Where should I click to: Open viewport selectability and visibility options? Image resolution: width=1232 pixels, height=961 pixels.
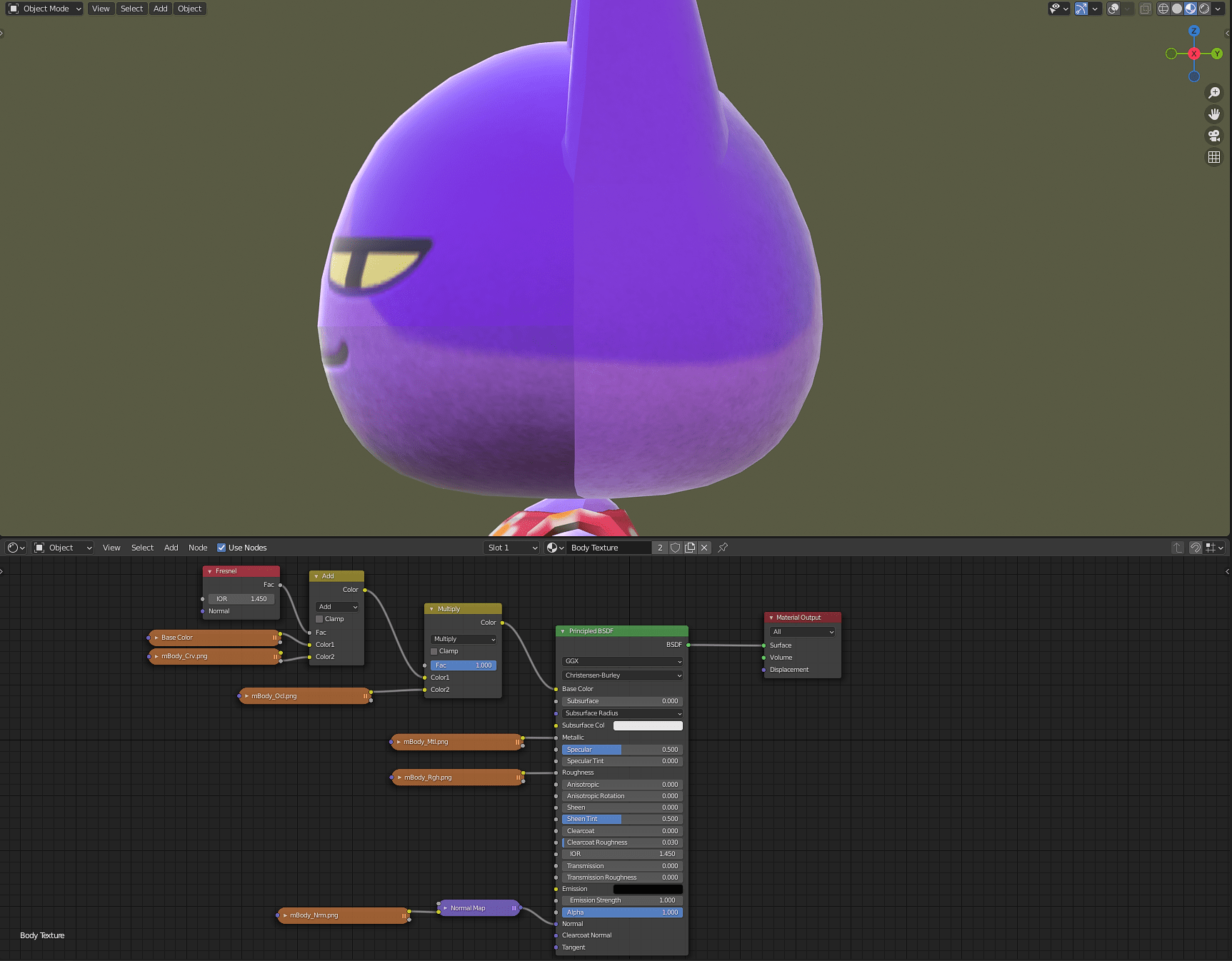pyautogui.click(x=1058, y=9)
